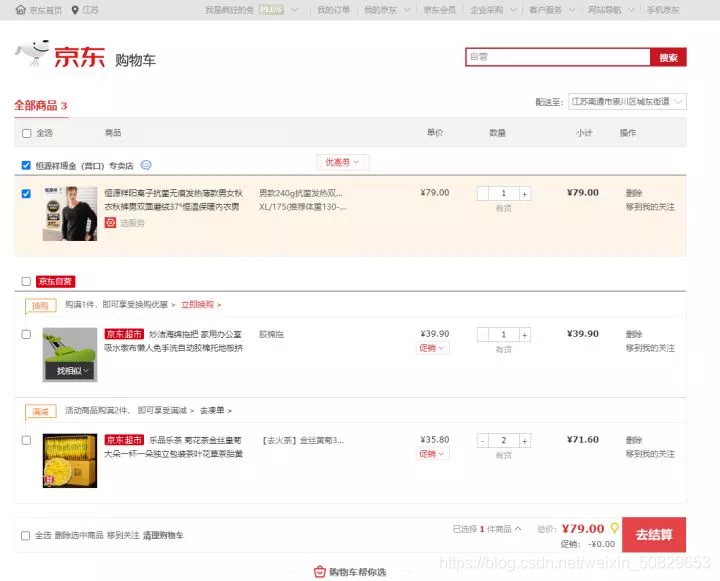Uncheck the thermal underwear item checkbox
Screen dimensions: 720x581
point(26,193)
